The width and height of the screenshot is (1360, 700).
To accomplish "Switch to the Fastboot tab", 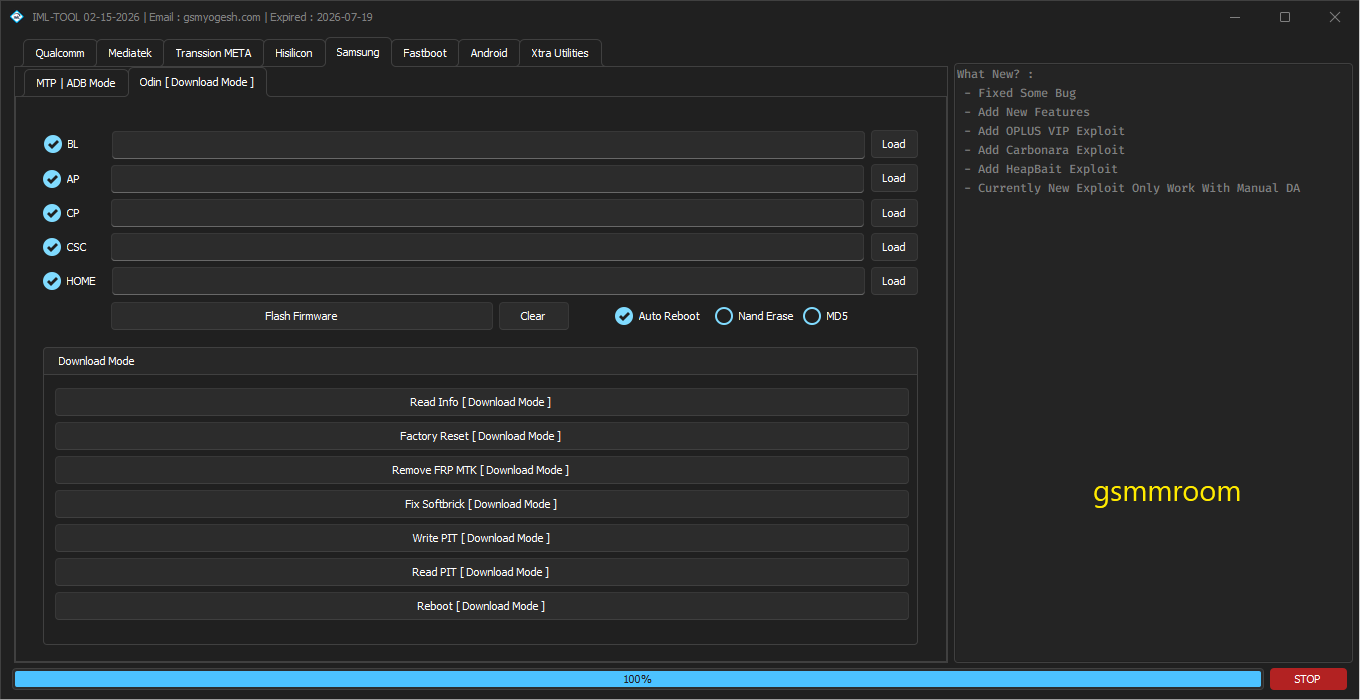I will (425, 53).
